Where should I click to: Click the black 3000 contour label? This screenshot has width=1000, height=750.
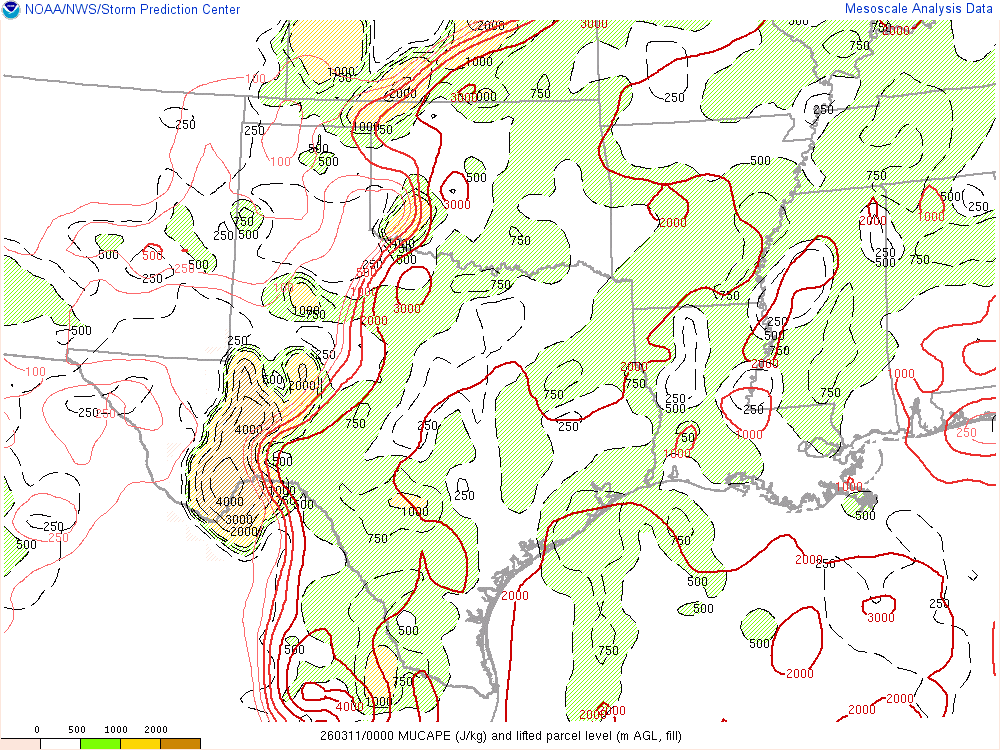(x=238, y=520)
